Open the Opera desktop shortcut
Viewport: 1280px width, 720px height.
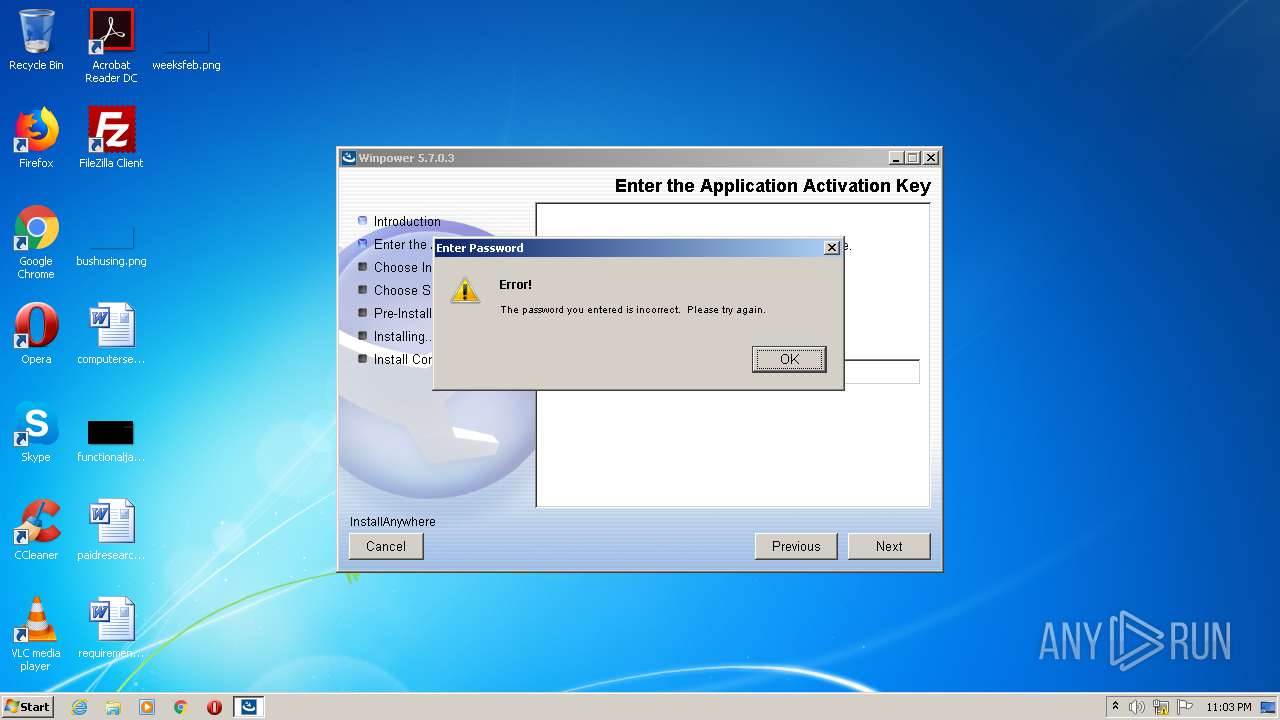click(x=36, y=334)
